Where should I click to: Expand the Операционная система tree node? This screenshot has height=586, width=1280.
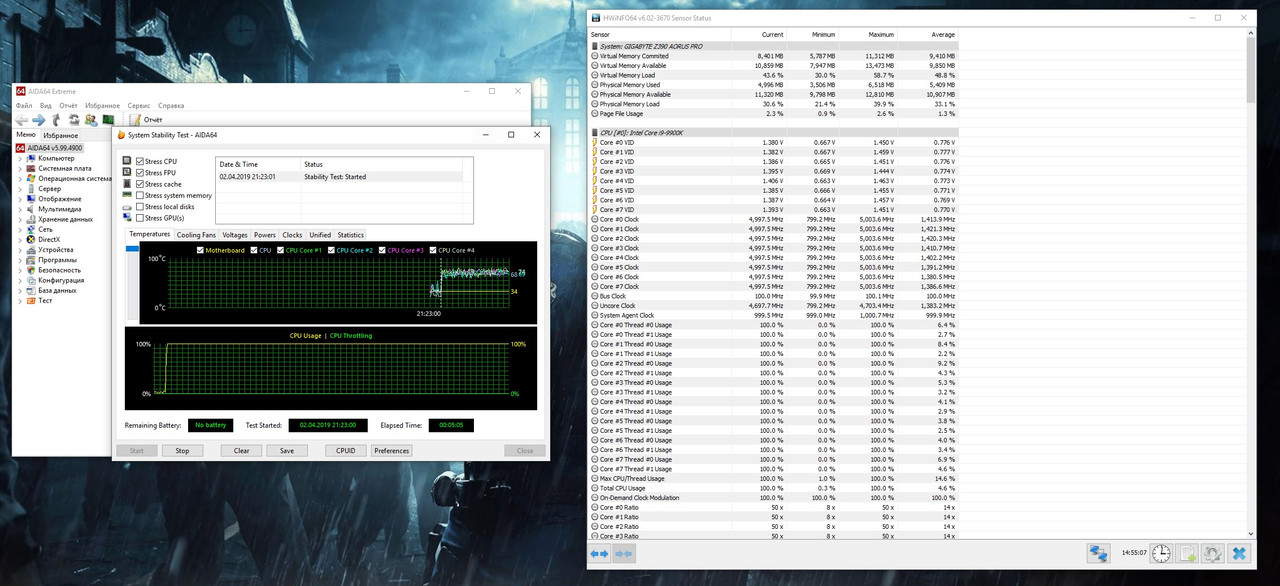(19, 179)
